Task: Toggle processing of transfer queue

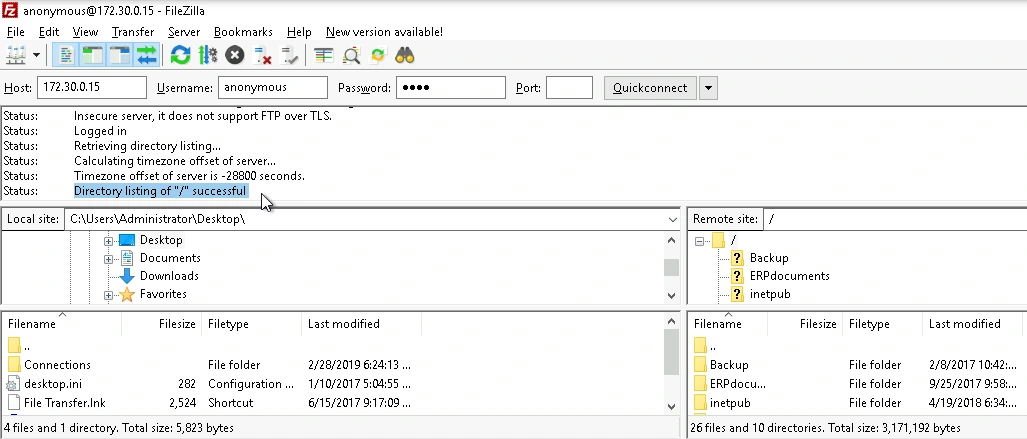Action: tap(208, 56)
